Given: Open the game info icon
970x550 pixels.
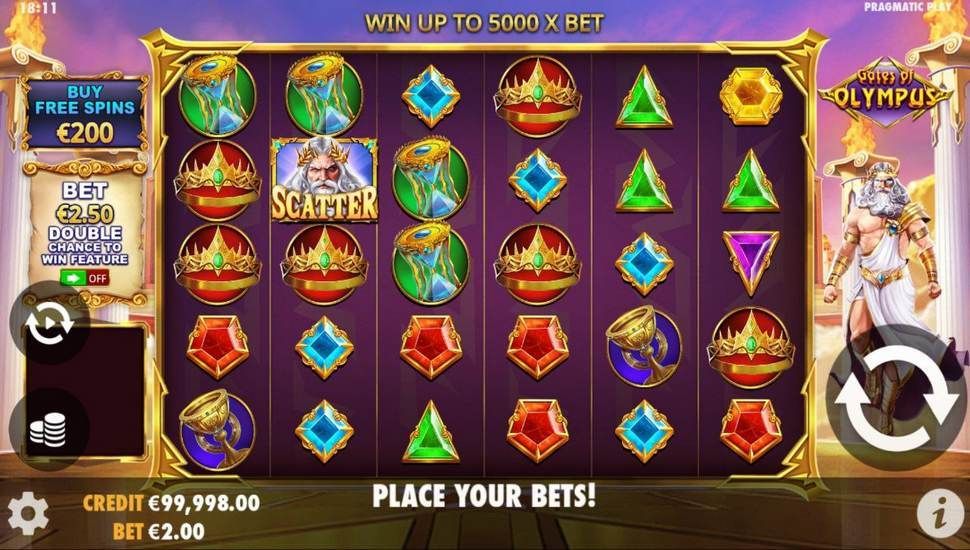Looking at the screenshot, I should coord(940,513).
